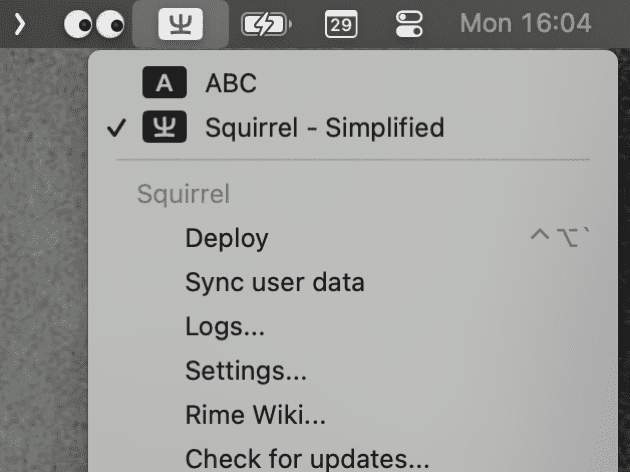Switch to the ABC input source
Screen dimensions: 630x472
[231, 83]
